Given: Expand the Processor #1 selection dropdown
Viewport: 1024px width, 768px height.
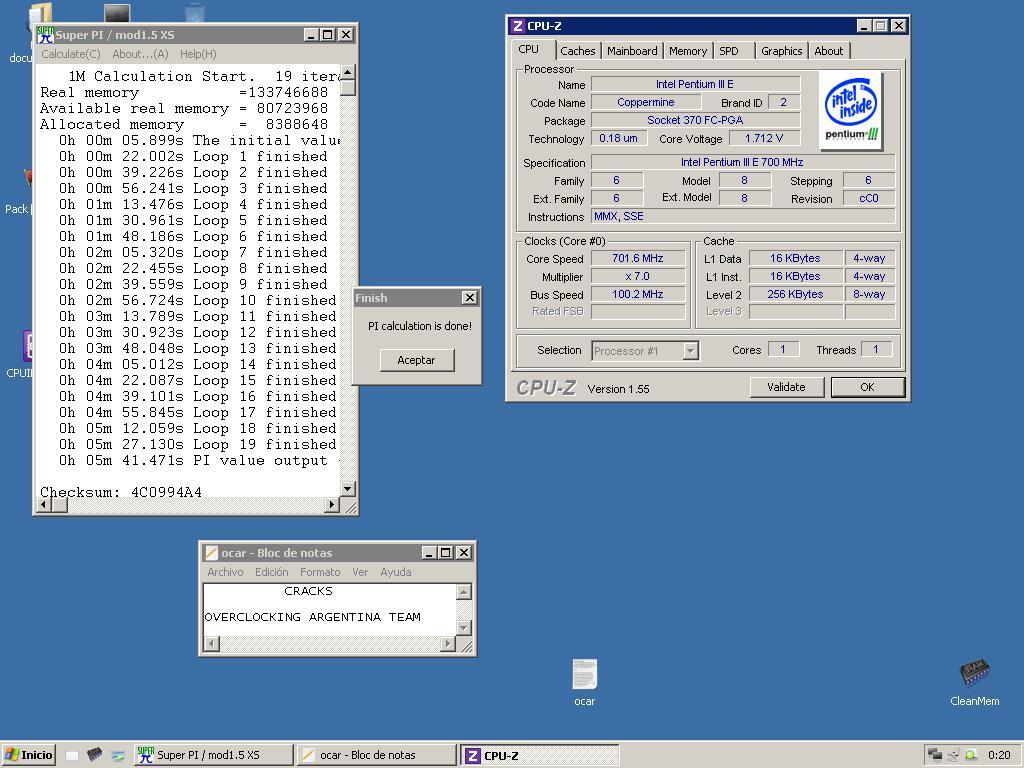Looking at the screenshot, I should tap(690, 351).
